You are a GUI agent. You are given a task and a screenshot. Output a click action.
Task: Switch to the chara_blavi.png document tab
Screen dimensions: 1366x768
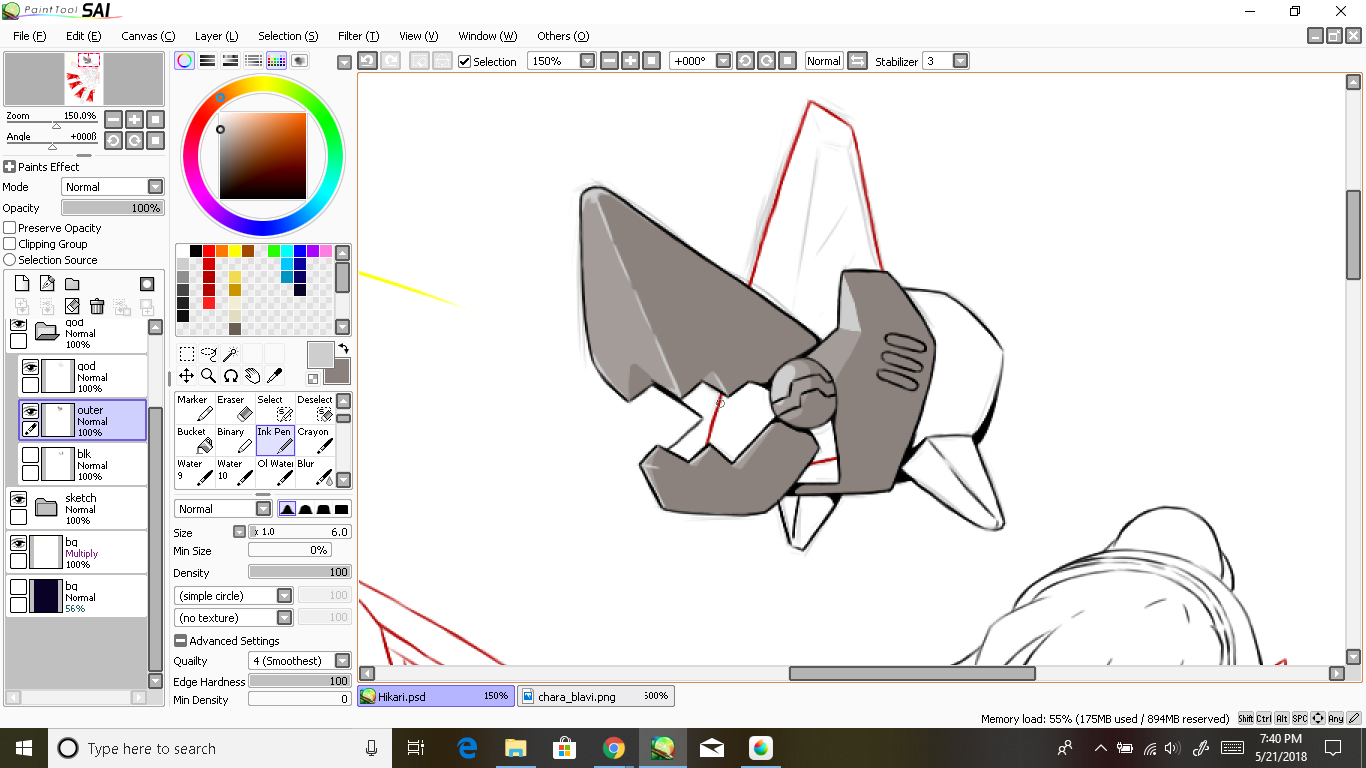point(596,696)
